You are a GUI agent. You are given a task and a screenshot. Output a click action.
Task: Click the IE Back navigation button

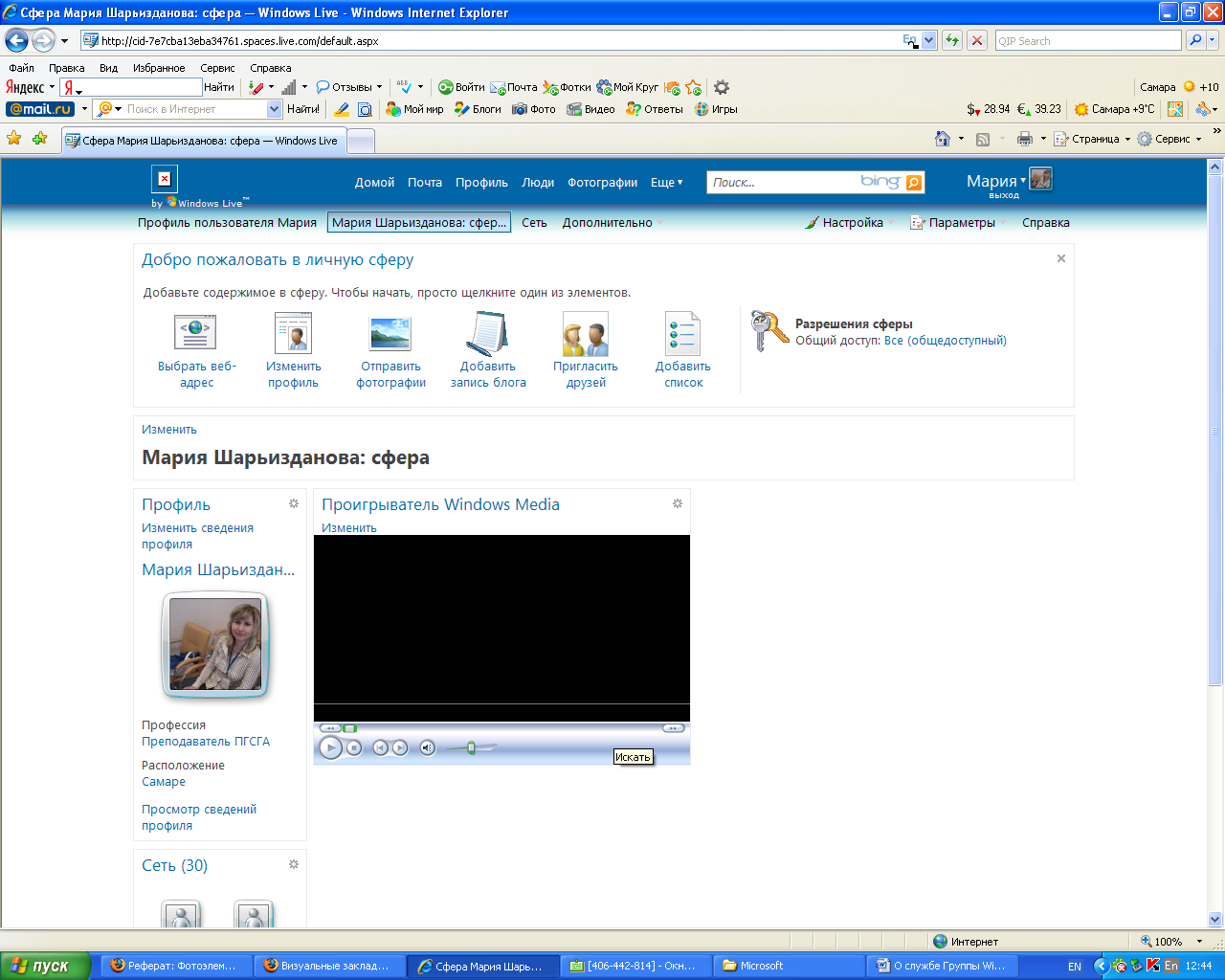click(16, 40)
